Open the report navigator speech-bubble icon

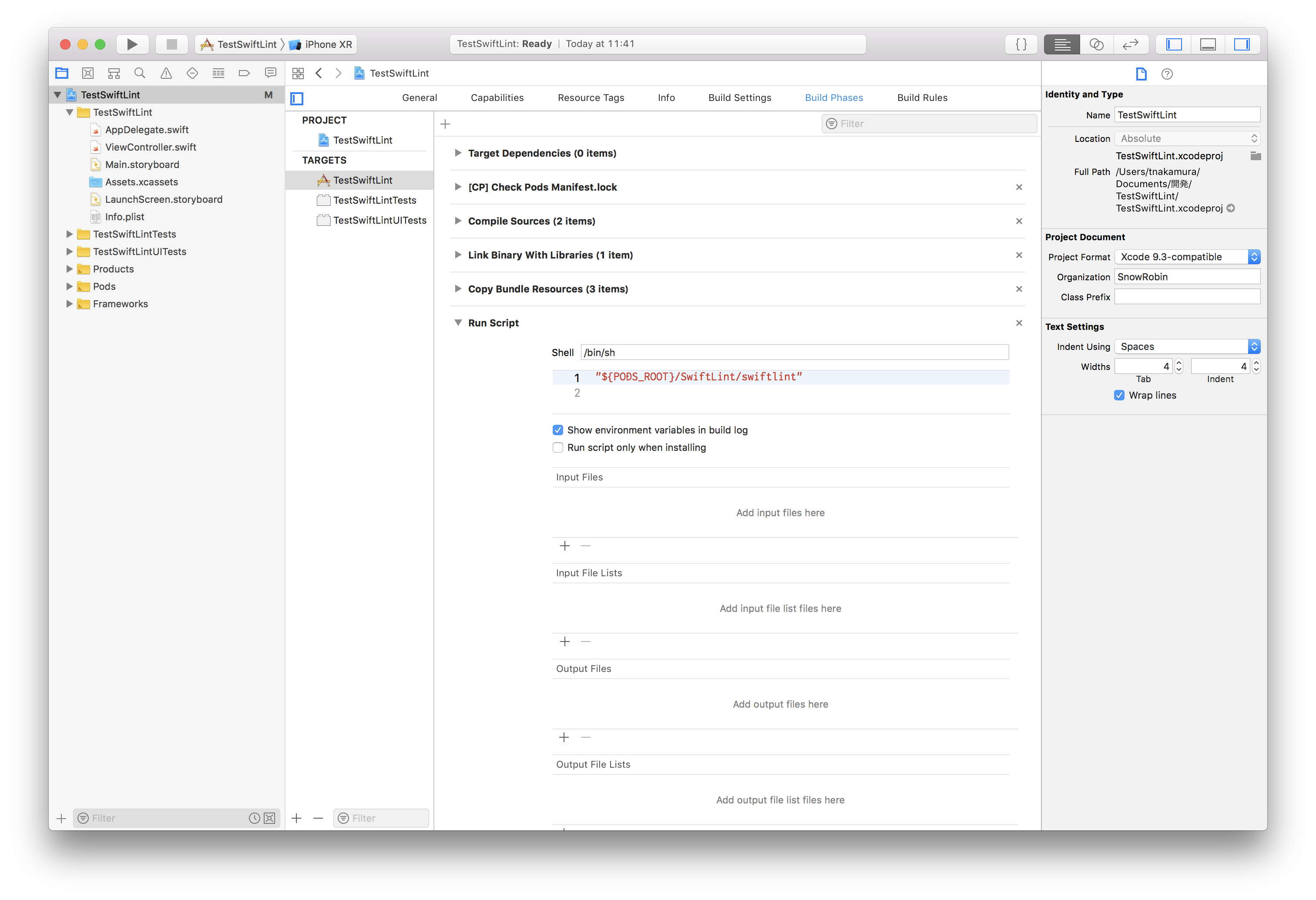[271, 73]
